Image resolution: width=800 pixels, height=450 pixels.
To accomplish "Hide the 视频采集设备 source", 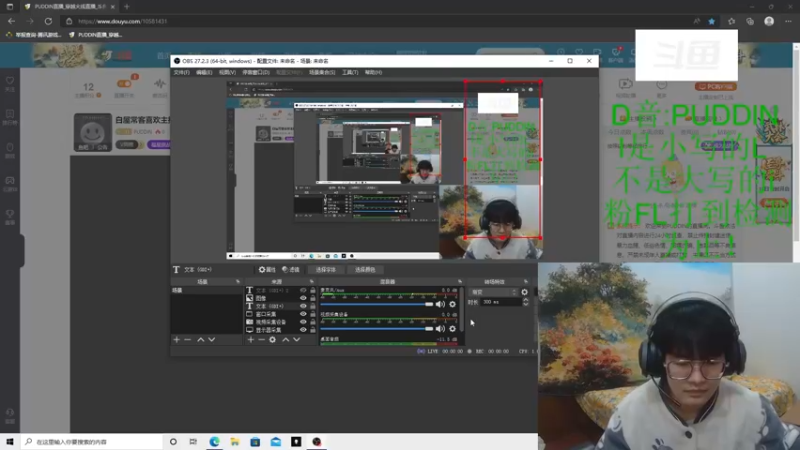I will [303, 322].
